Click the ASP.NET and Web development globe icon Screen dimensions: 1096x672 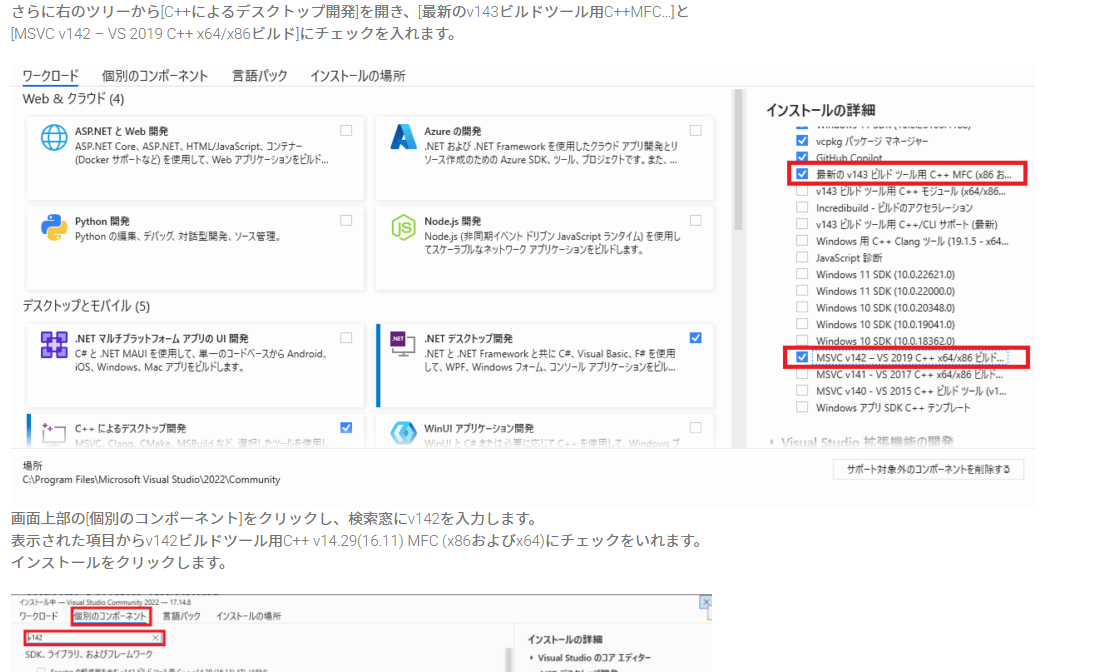(54, 138)
